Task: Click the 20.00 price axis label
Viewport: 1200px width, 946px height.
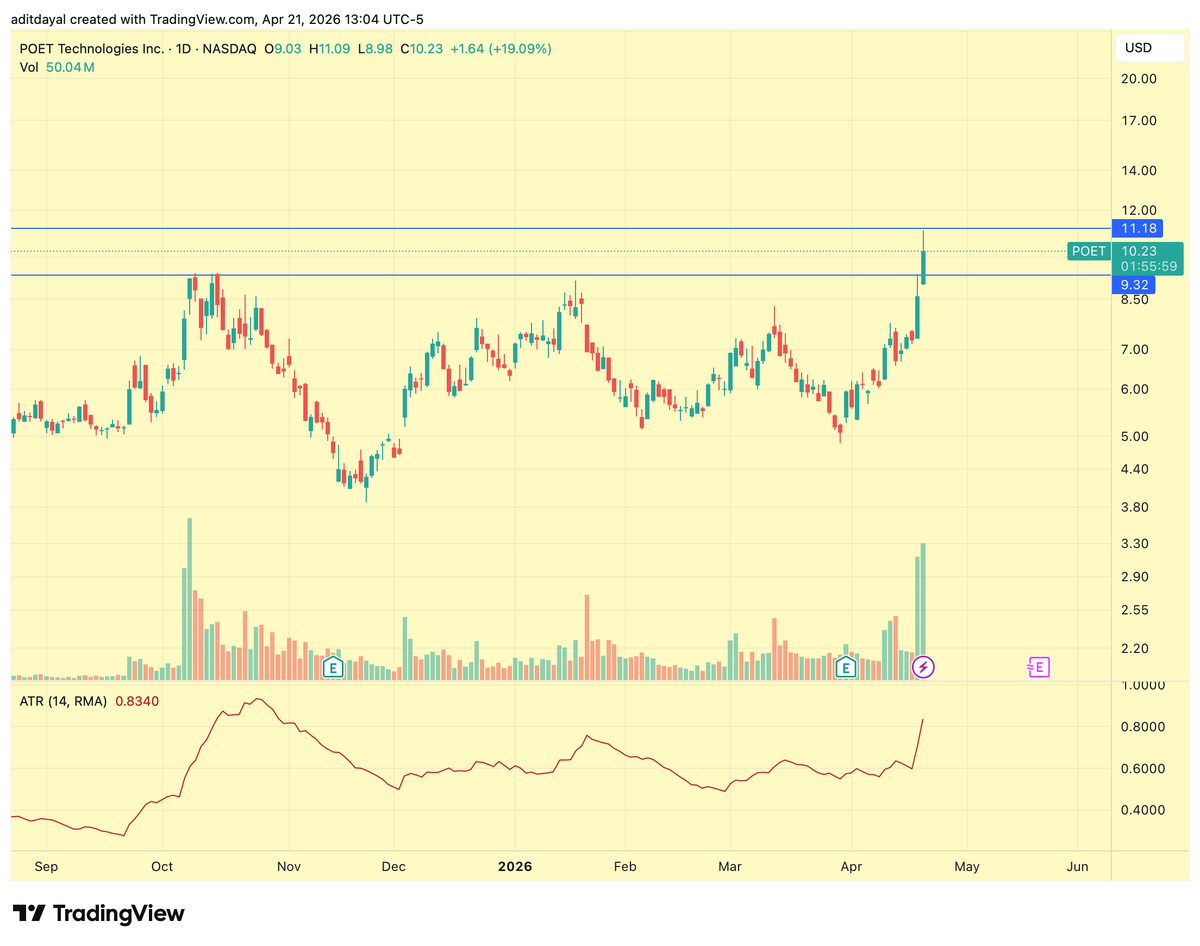Action: pos(1140,79)
